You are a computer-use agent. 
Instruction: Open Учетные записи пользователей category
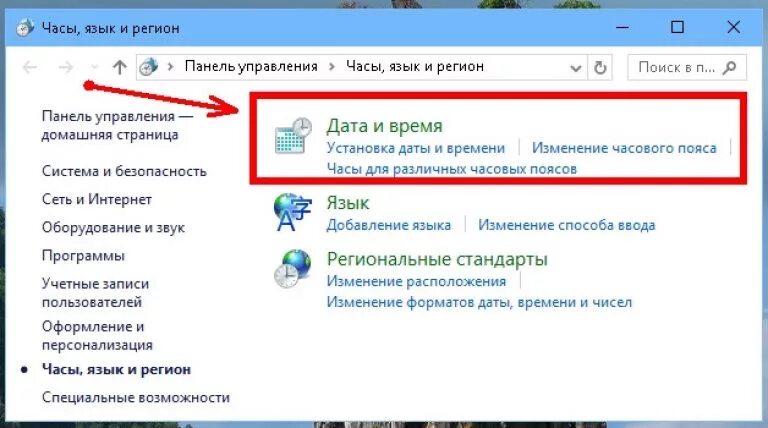(96, 293)
